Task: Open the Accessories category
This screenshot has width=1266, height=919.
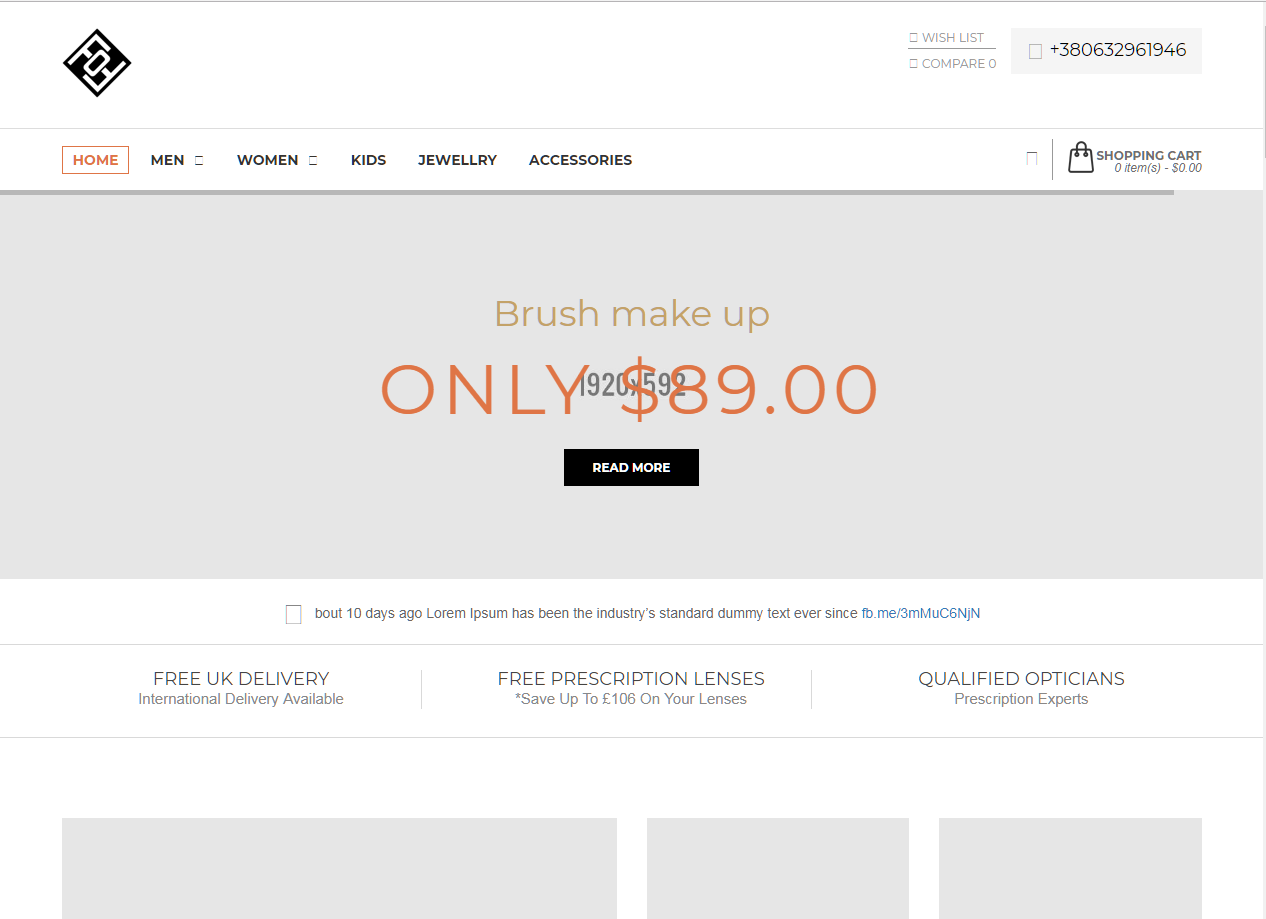Action: (580, 160)
